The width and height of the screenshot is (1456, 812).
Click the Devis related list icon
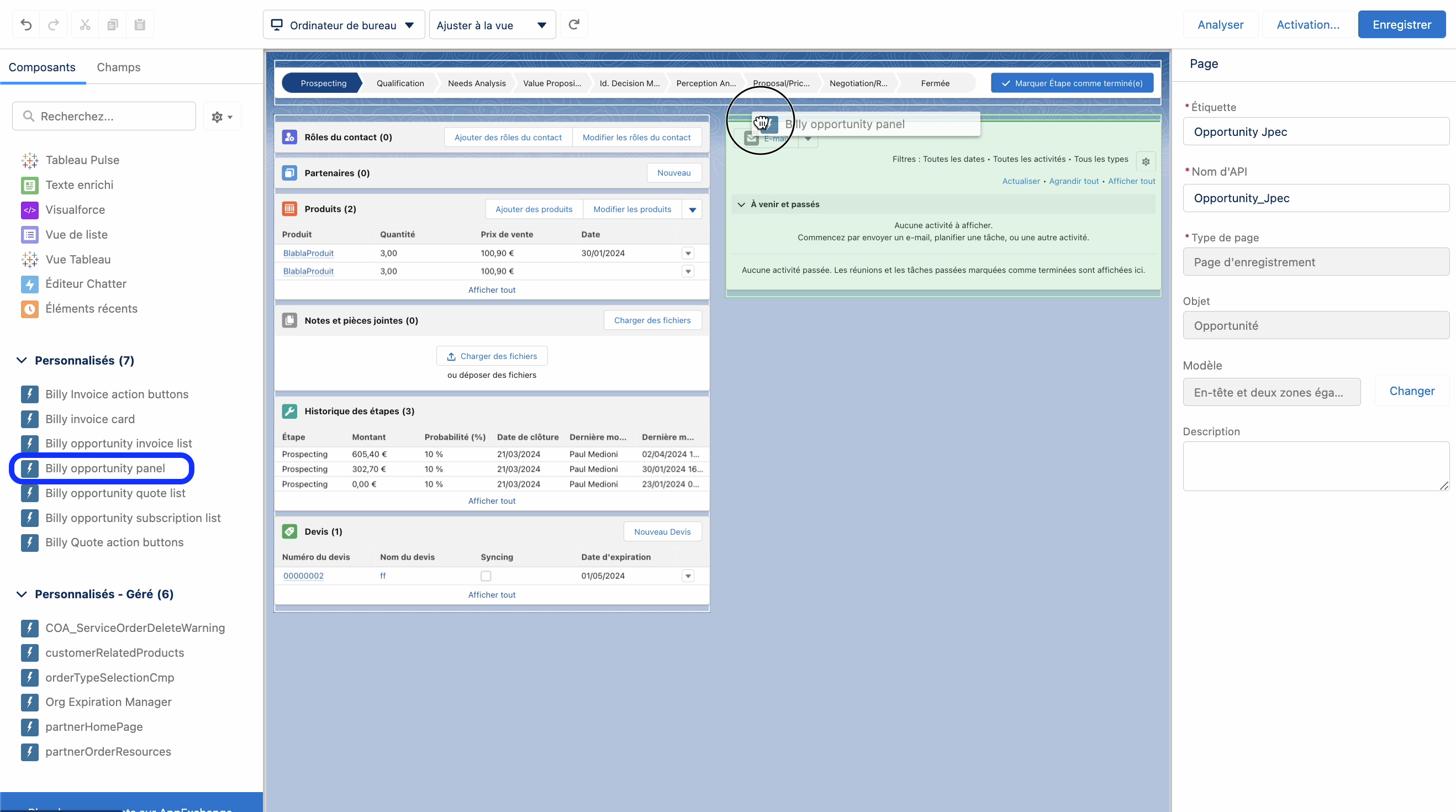click(x=289, y=531)
